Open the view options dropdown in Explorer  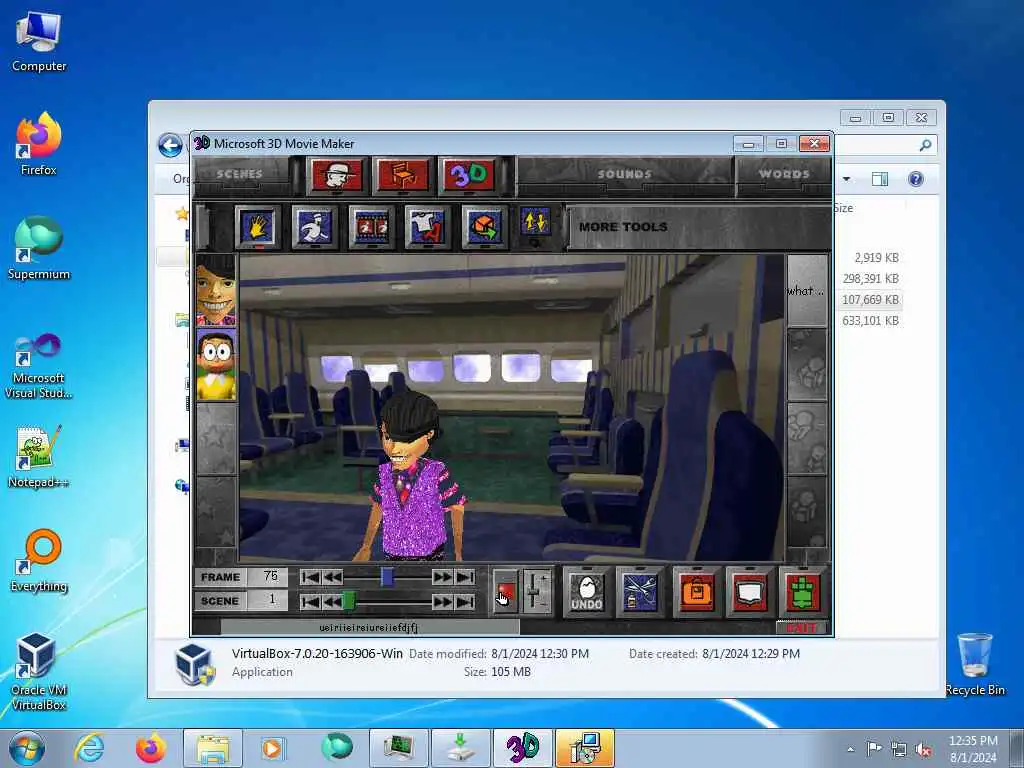[x=846, y=179]
